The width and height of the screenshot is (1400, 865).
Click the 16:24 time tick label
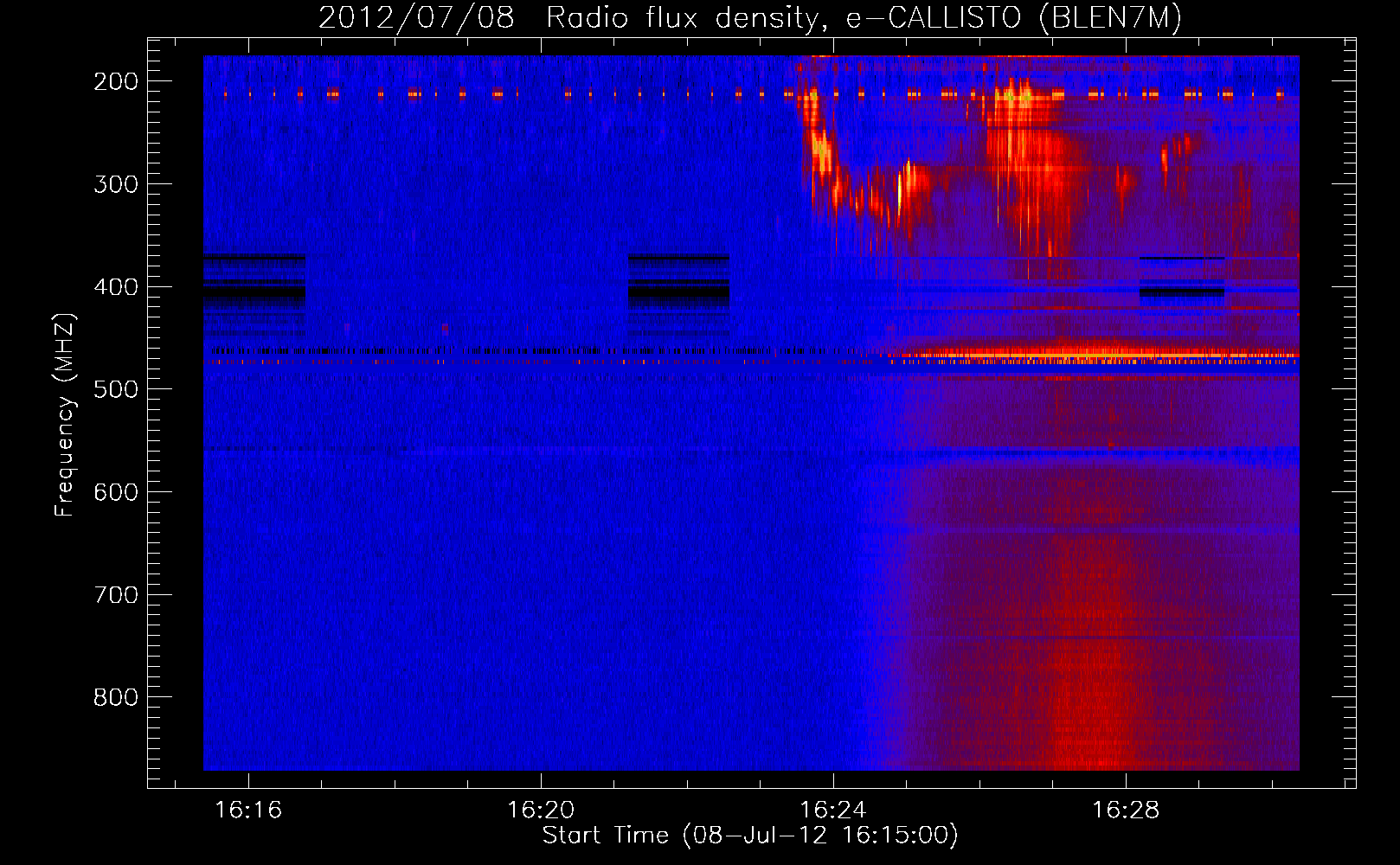pos(833,811)
